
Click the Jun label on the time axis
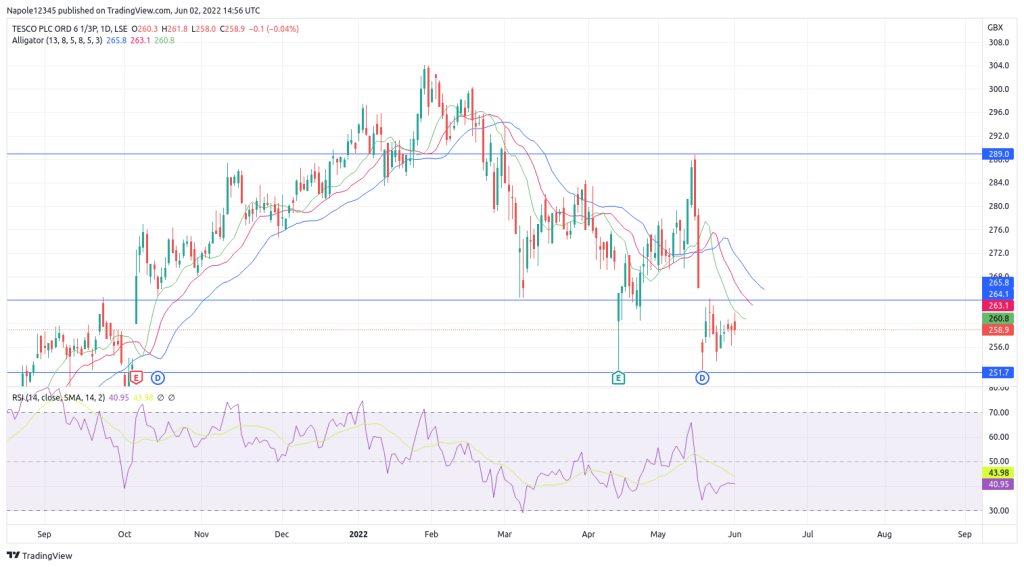(x=735, y=534)
